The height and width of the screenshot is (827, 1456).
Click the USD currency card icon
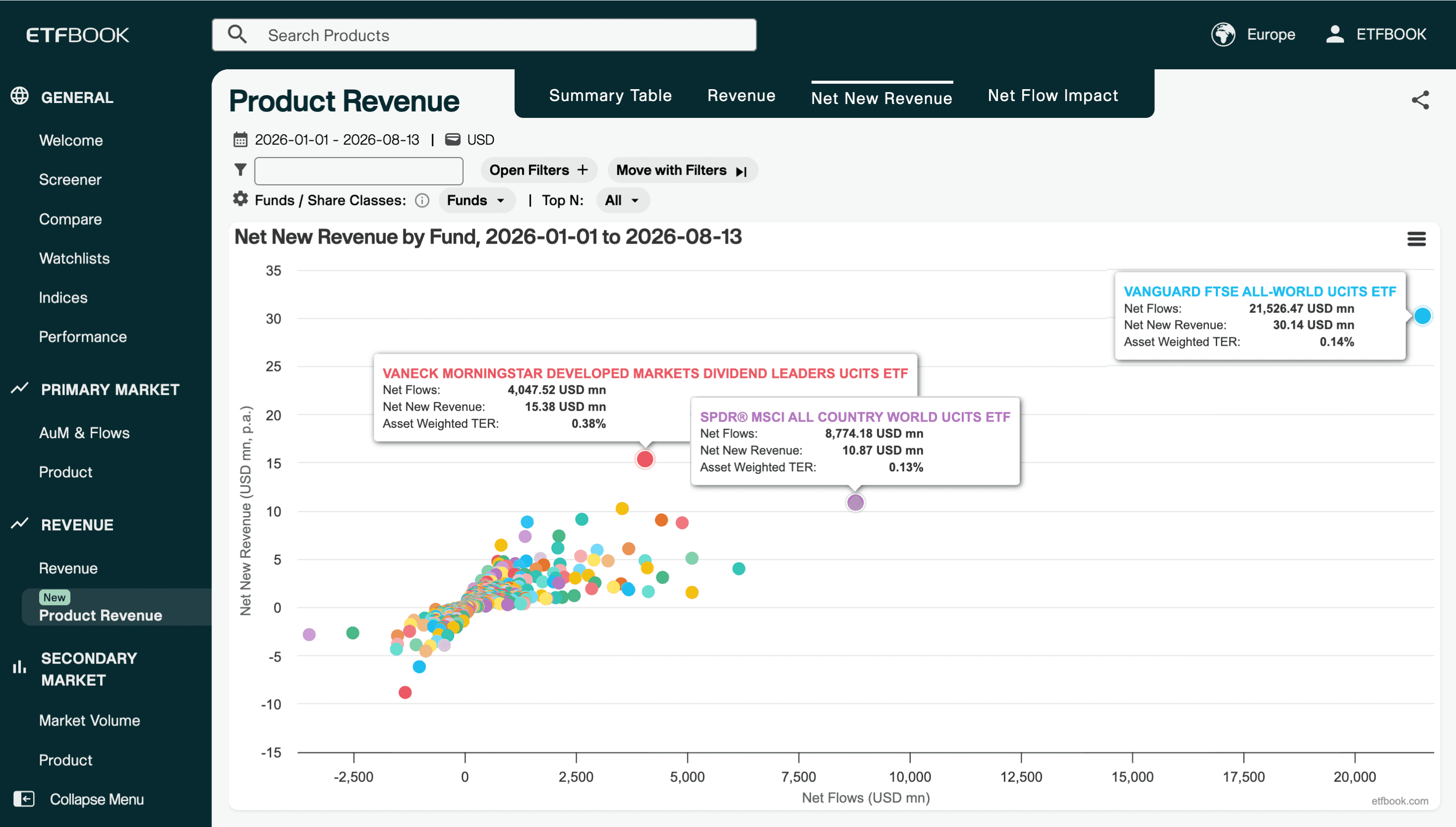(x=453, y=139)
